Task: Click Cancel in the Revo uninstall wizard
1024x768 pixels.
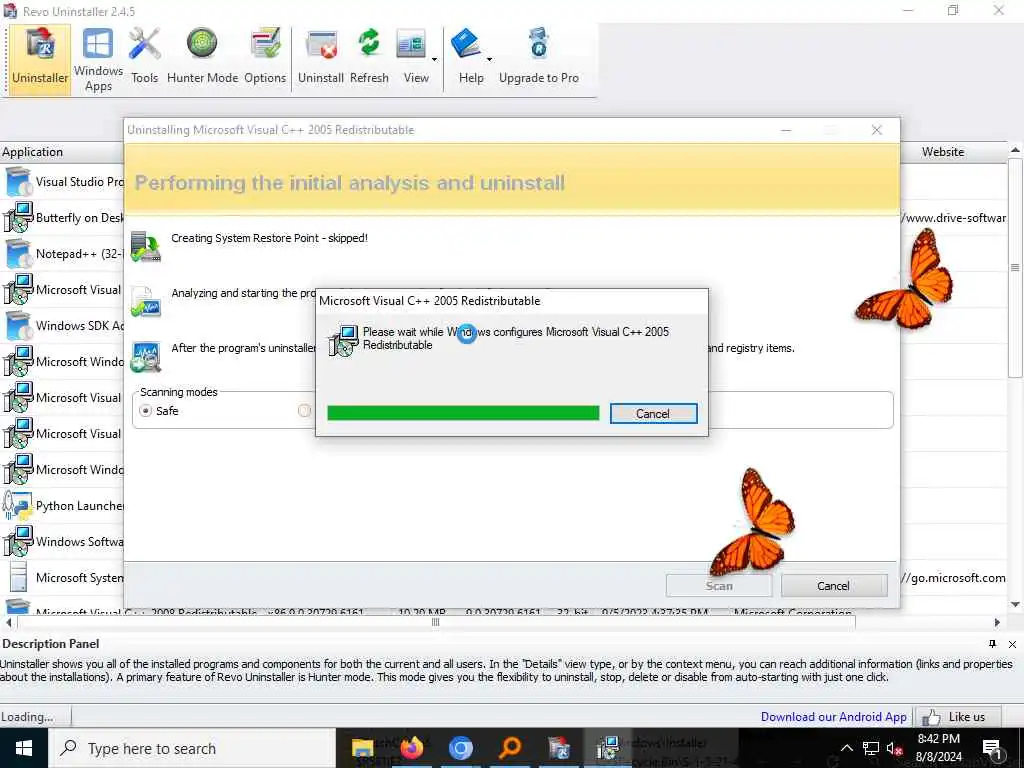Action: [x=834, y=586]
